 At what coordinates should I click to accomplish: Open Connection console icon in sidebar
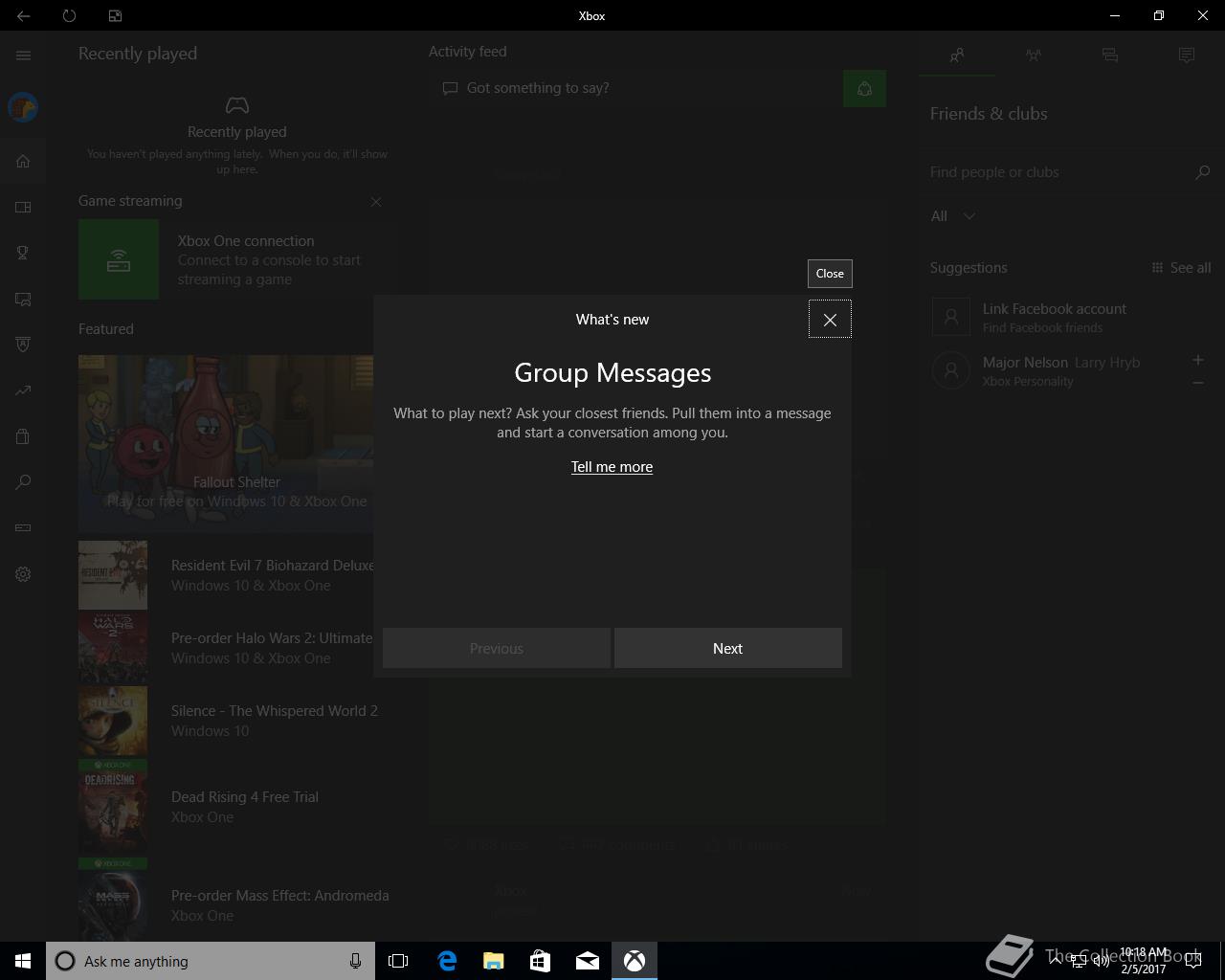[x=23, y=527]
